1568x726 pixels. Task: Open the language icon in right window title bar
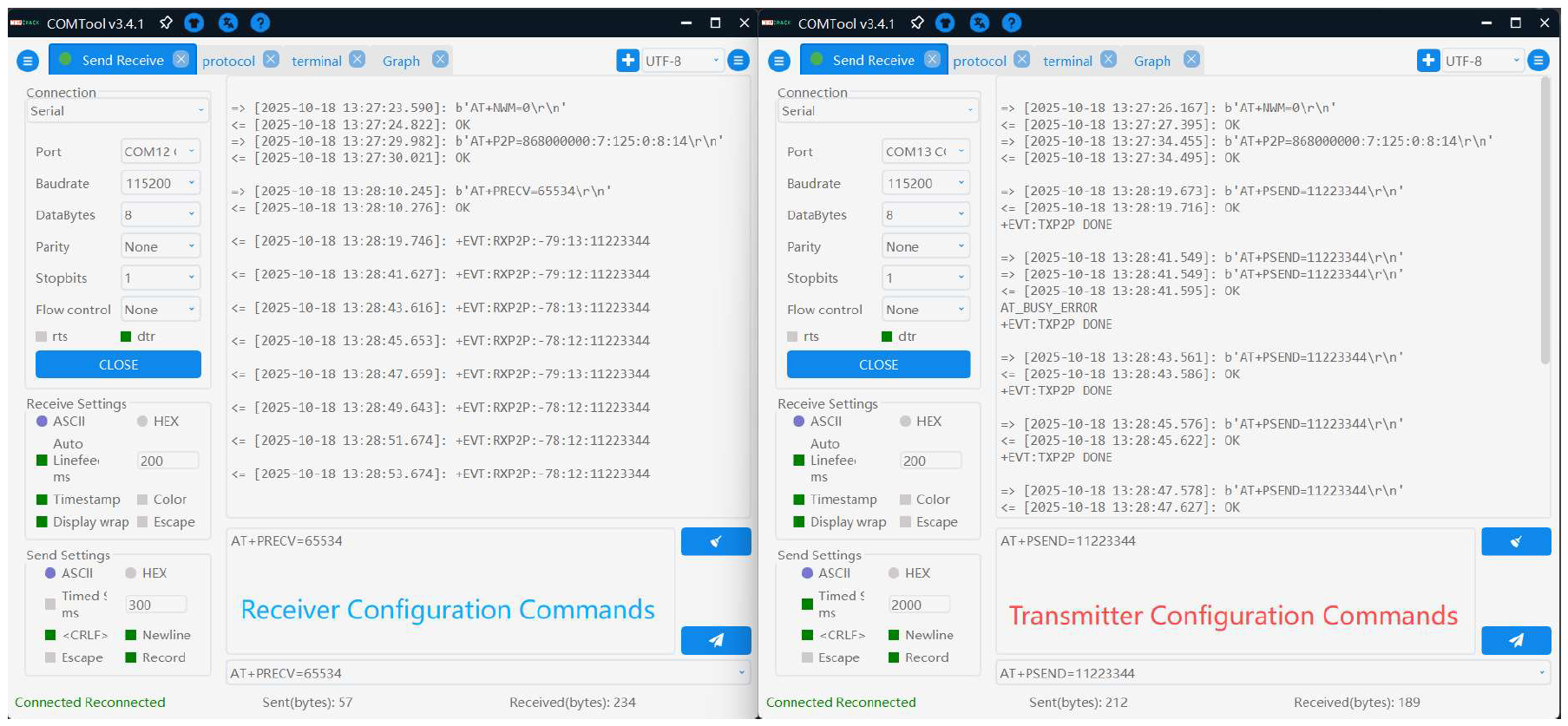click(x=979, y=23)
